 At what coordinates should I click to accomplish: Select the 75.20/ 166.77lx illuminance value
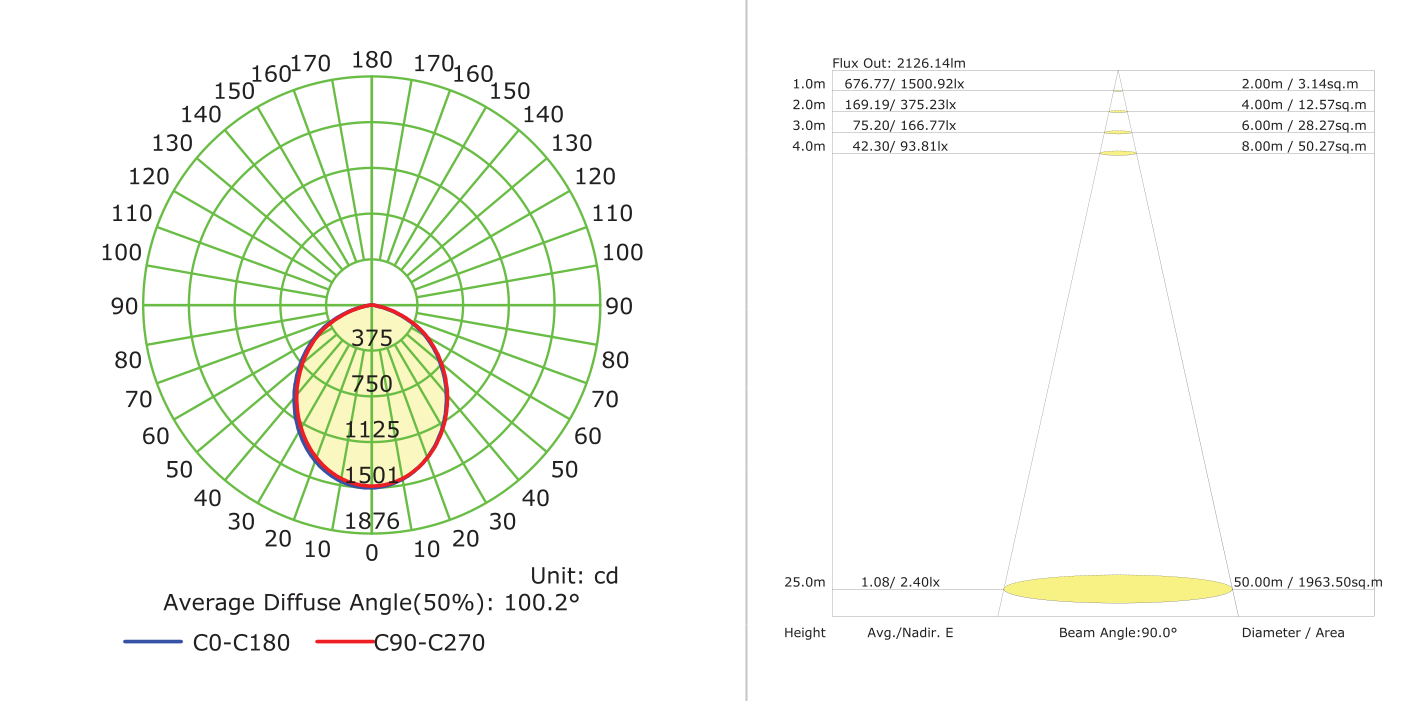(904, 126)
